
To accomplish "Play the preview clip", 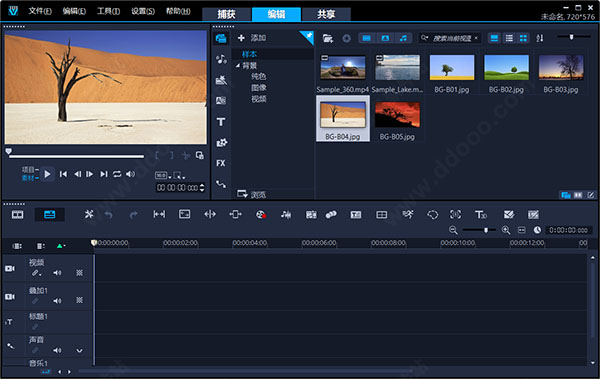I will 47,174.
